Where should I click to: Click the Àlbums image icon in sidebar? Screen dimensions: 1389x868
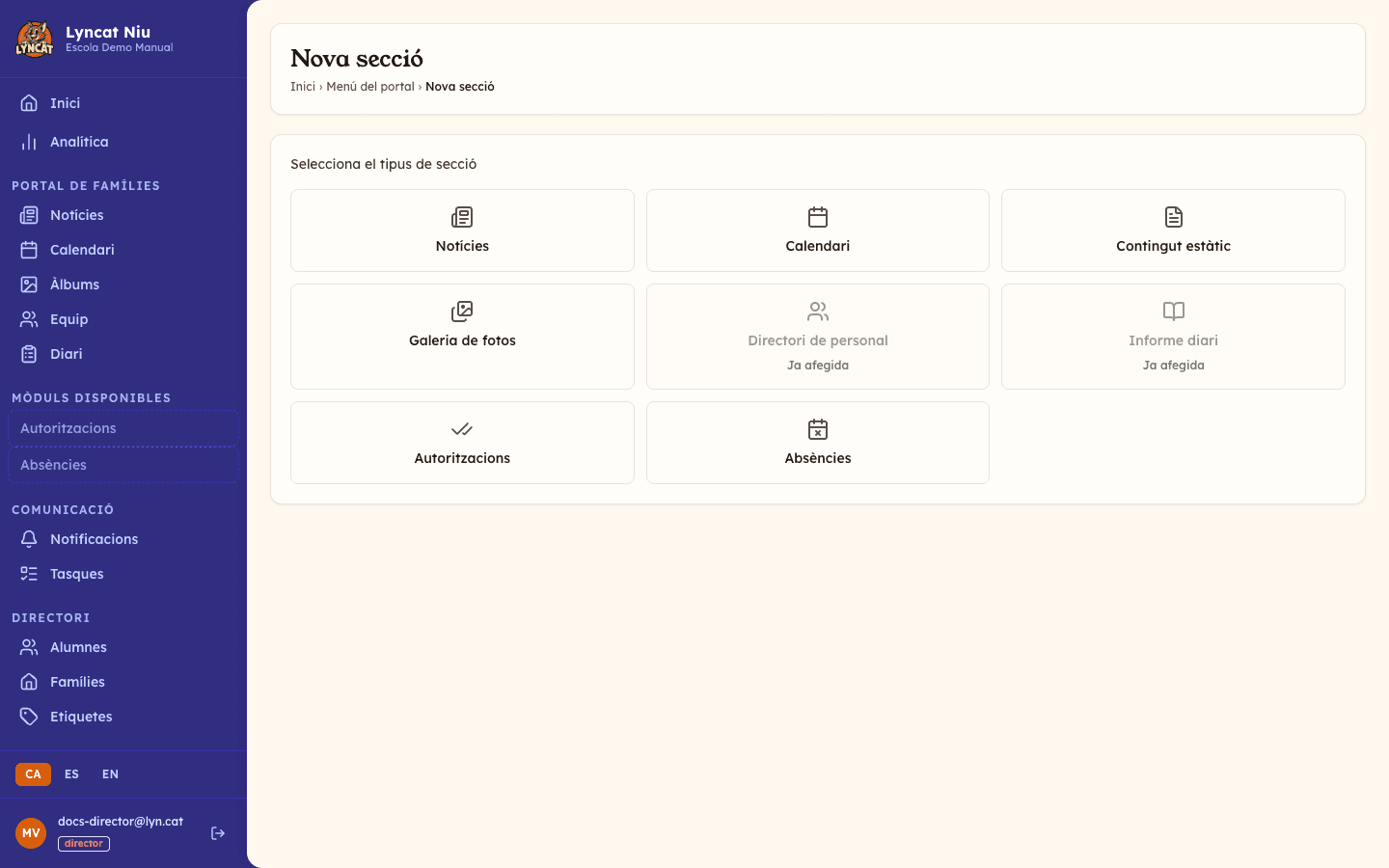pos(29,285)
